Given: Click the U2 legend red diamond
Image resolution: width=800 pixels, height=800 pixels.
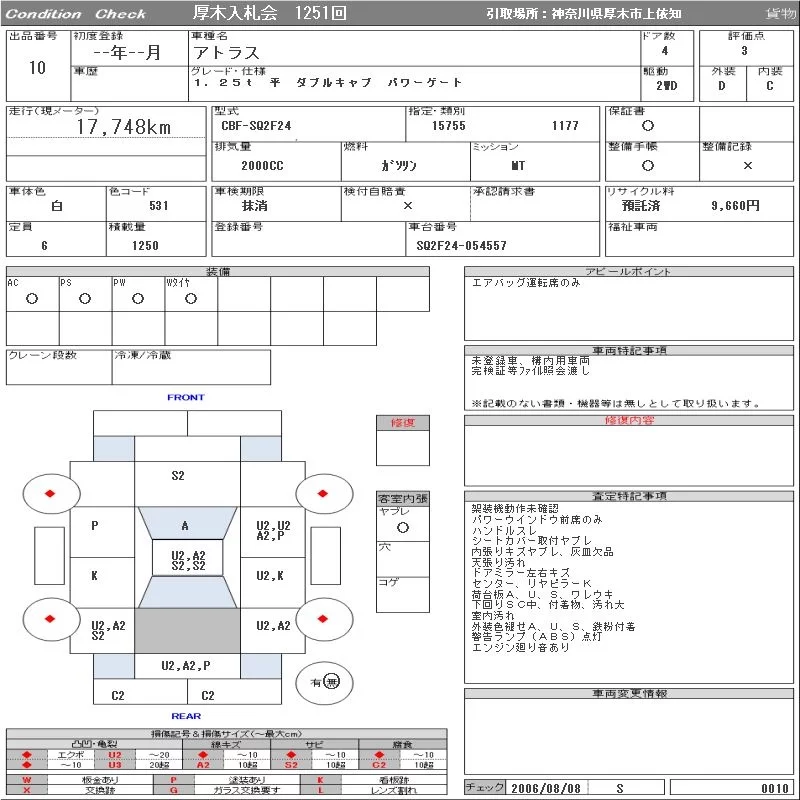Looking at the screenshot, I should 27,755.
